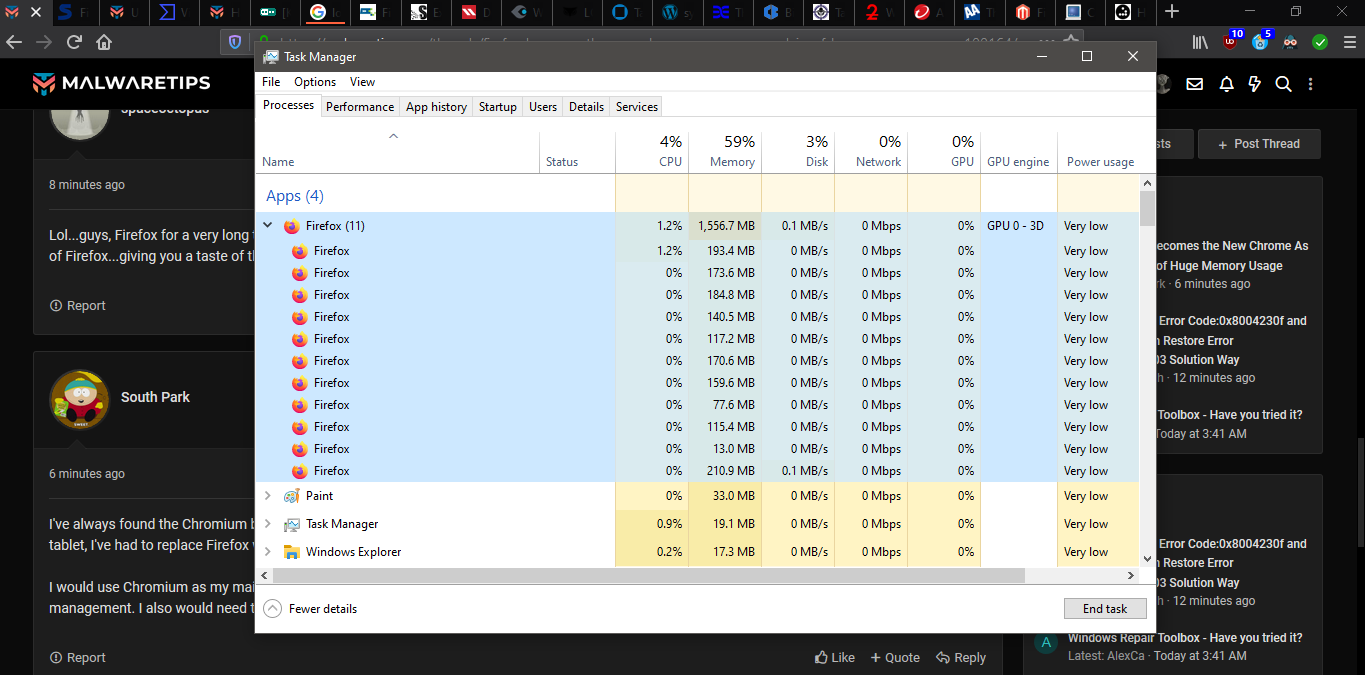Select Firefox process using 184.8 MB
Viewport: 1365px width, 675px height.
tap(697, 295)
